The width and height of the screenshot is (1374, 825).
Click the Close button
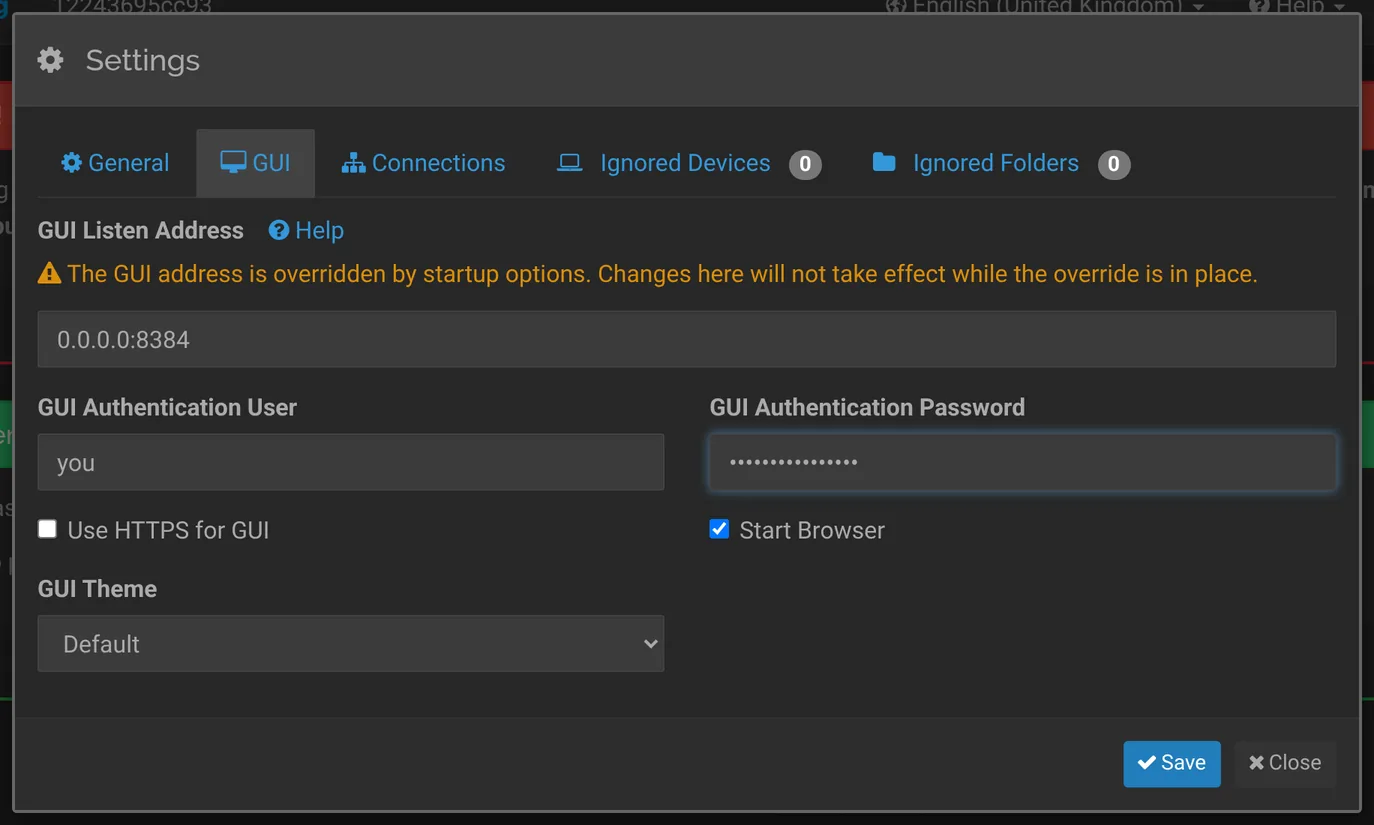pos(1285,763)
